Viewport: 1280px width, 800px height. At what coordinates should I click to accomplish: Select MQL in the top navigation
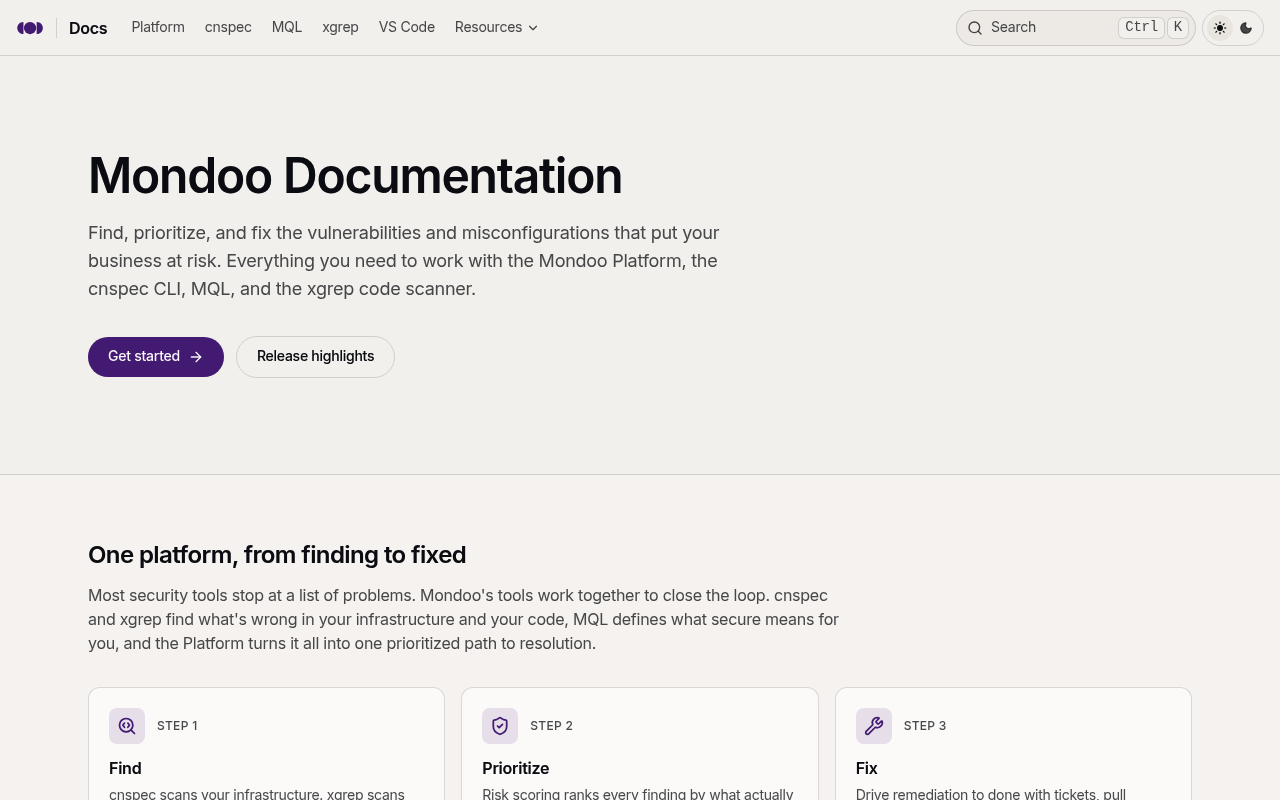tap(287, 27)
